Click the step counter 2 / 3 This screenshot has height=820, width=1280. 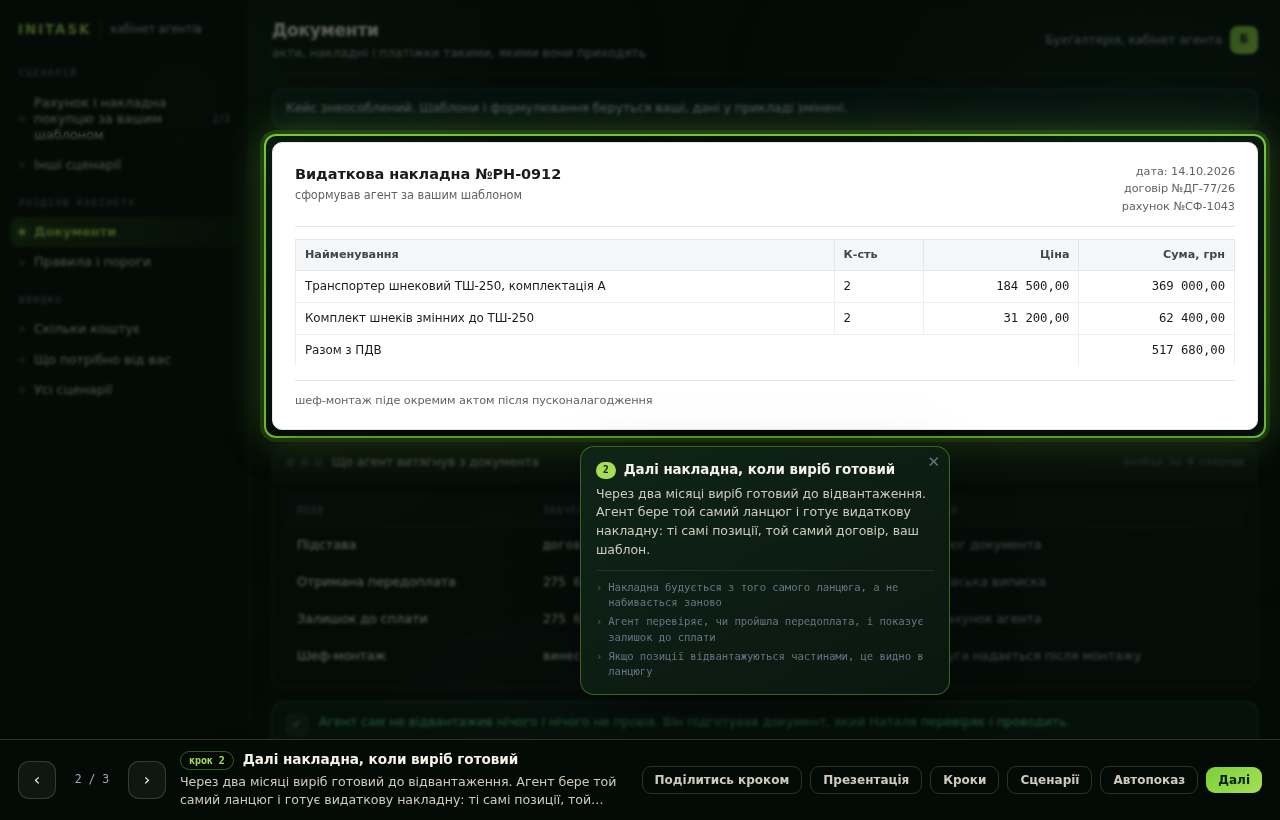92,779
